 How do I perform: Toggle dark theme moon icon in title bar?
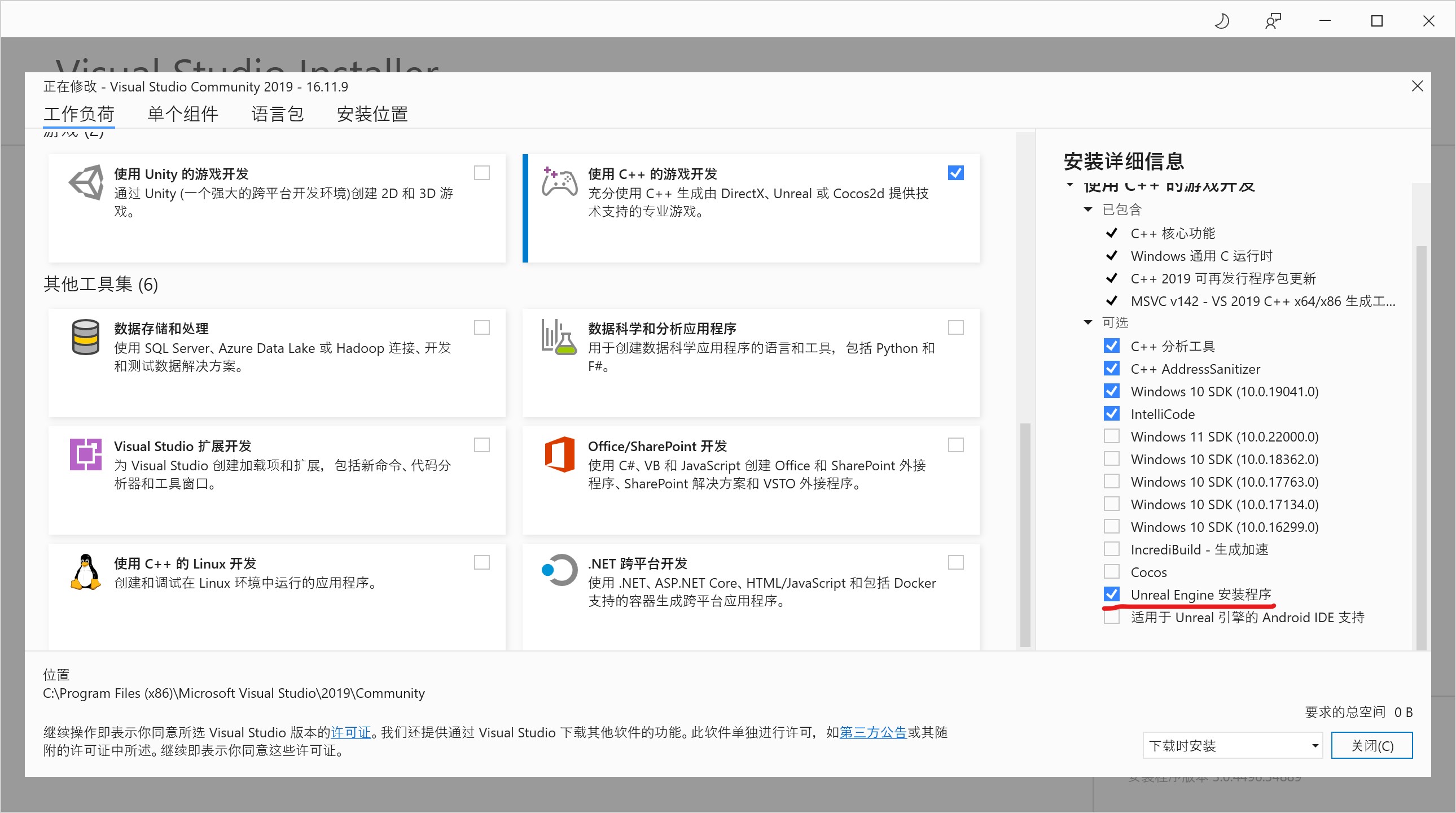(x=1221, y=21)
